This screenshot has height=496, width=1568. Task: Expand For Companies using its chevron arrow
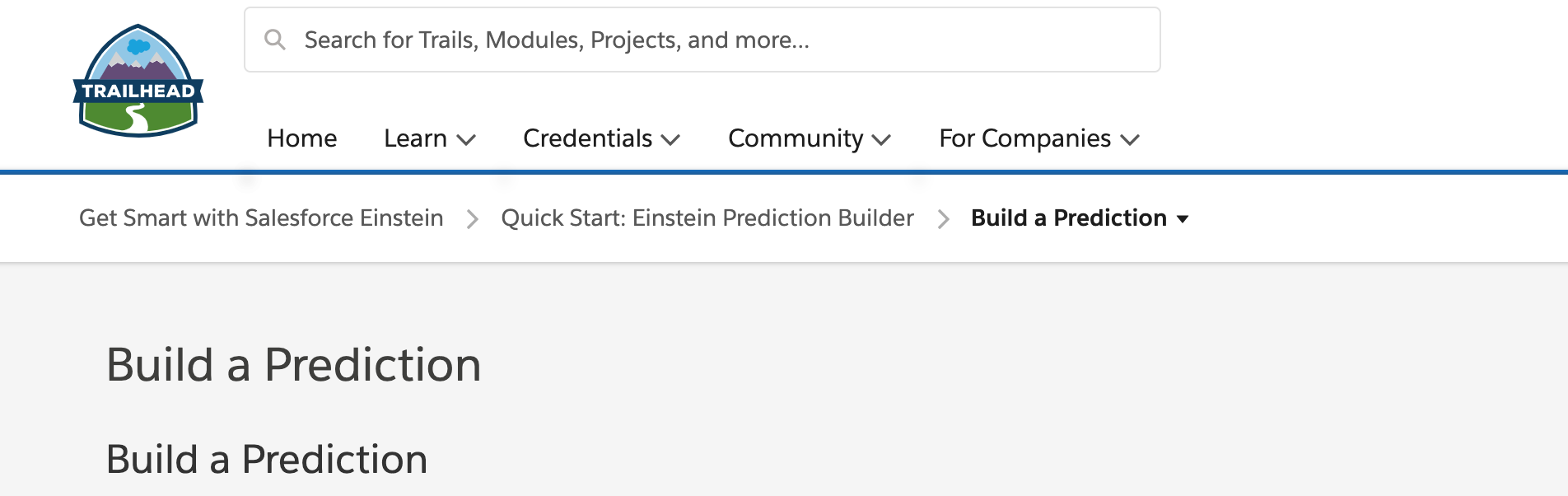click(1130, 140)
